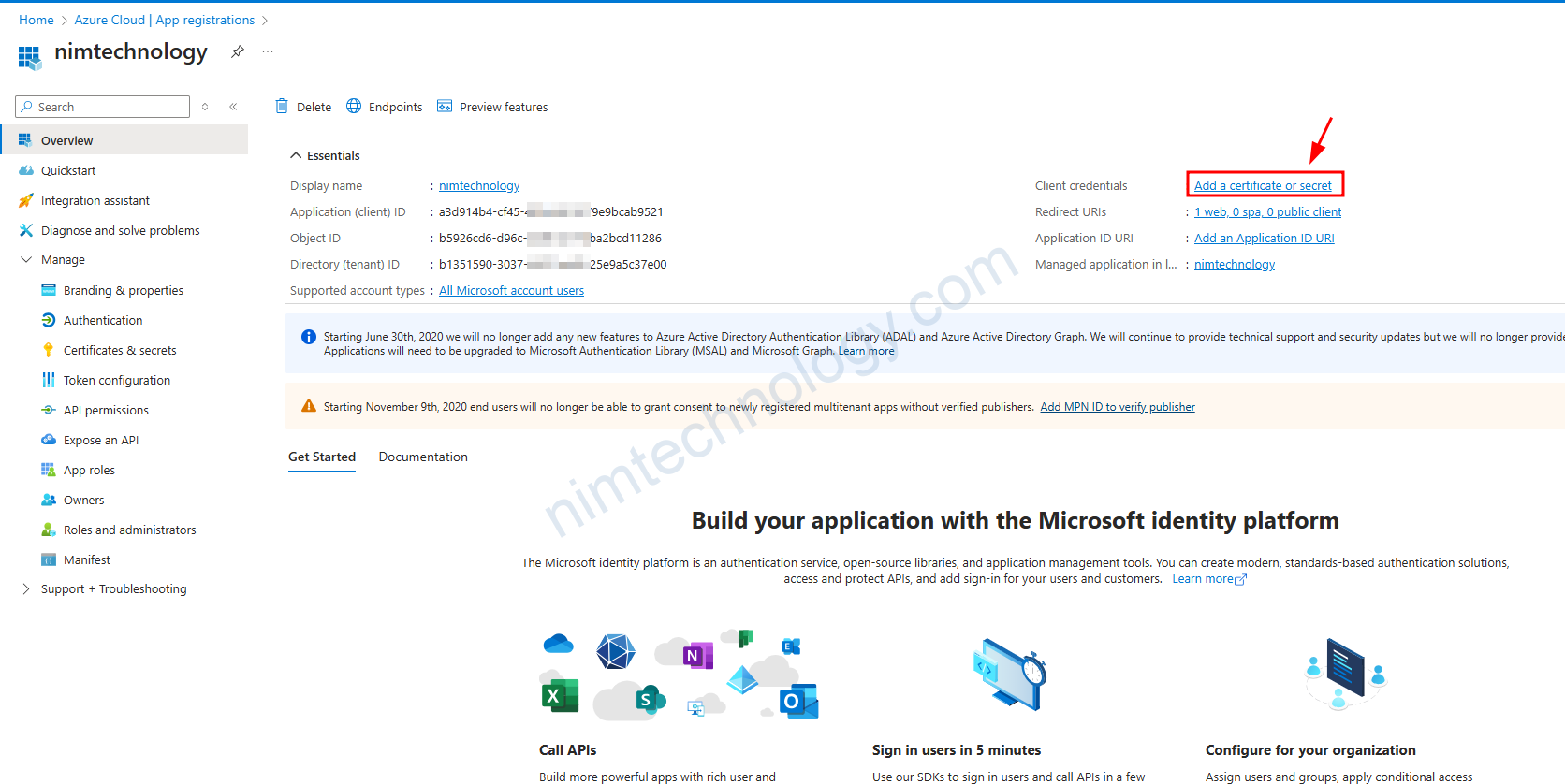This screenshot has height=784, width=1565.
Task: Go to Home breadcrumb
Action: 37,20
